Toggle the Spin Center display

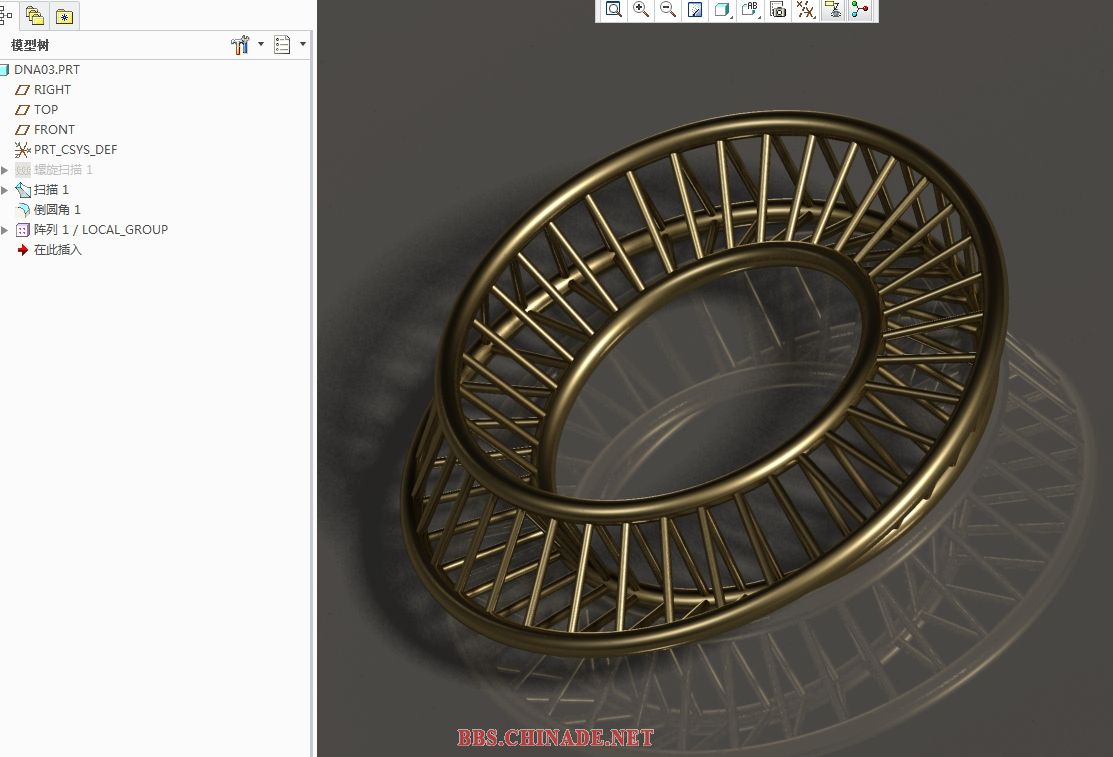point(860,10)
